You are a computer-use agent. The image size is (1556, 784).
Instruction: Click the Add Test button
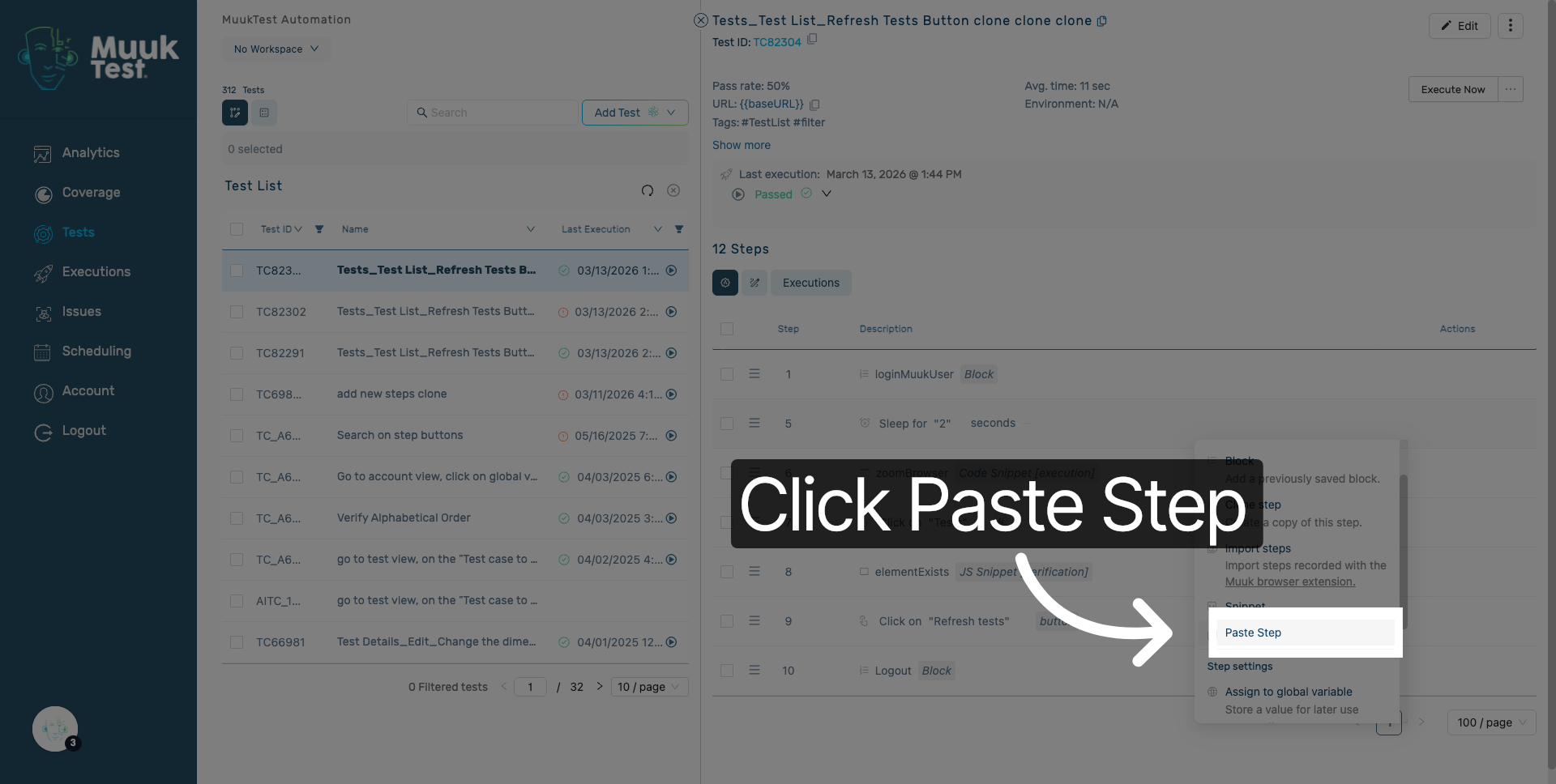pyautogui.click(x=618, y=113)
